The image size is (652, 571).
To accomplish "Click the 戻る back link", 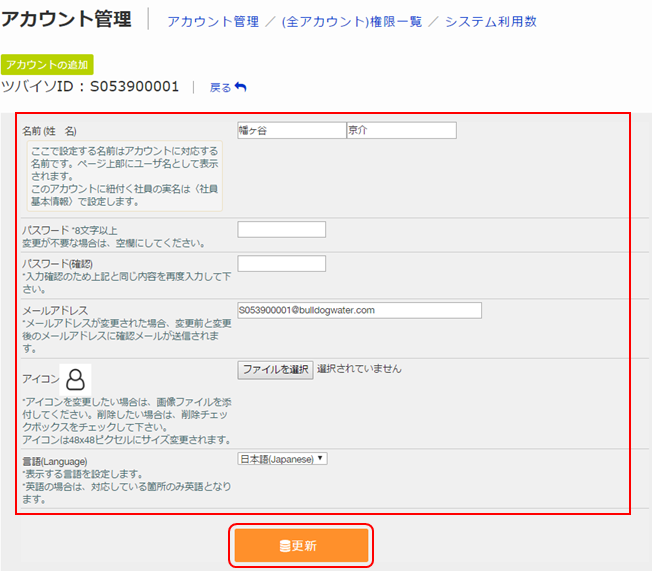I will click(x=220, y=87).
